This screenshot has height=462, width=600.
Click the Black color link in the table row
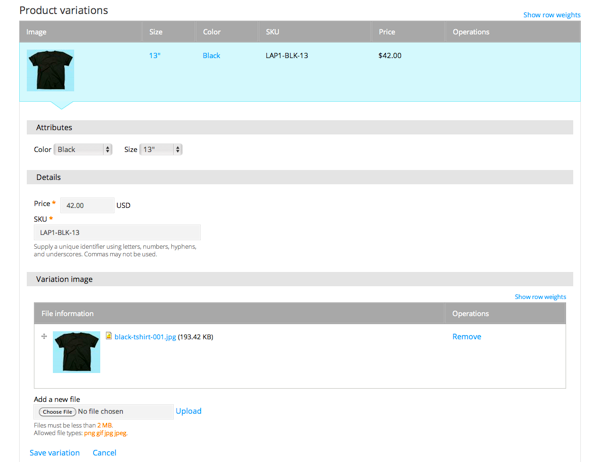pyautogui.click(x=211, y=56)
